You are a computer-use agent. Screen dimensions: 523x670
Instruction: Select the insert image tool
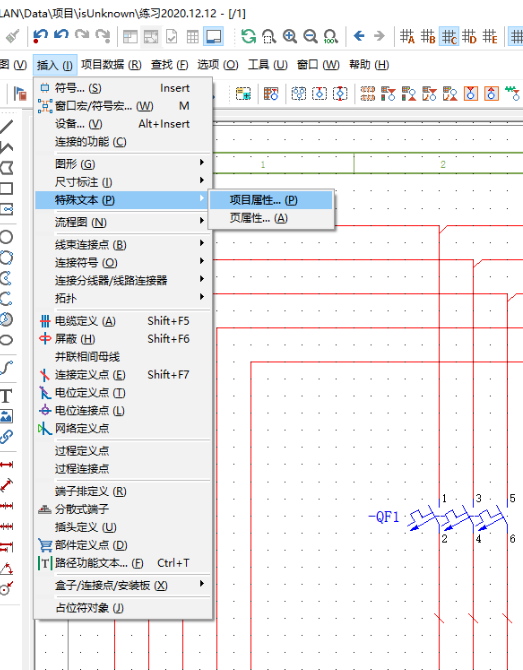point(6,416)
